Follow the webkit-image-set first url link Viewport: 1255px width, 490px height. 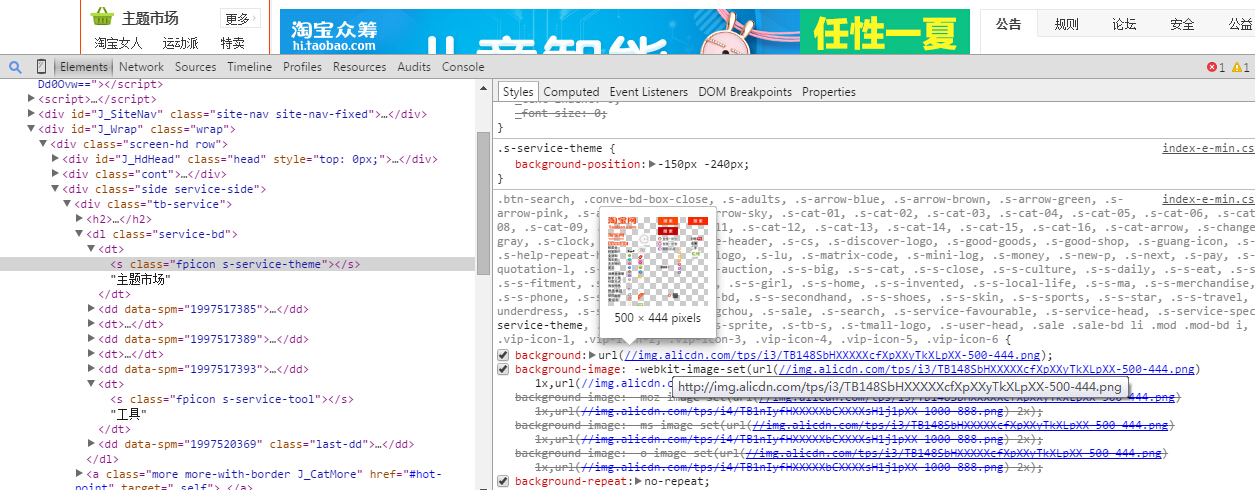coord(987,369)
